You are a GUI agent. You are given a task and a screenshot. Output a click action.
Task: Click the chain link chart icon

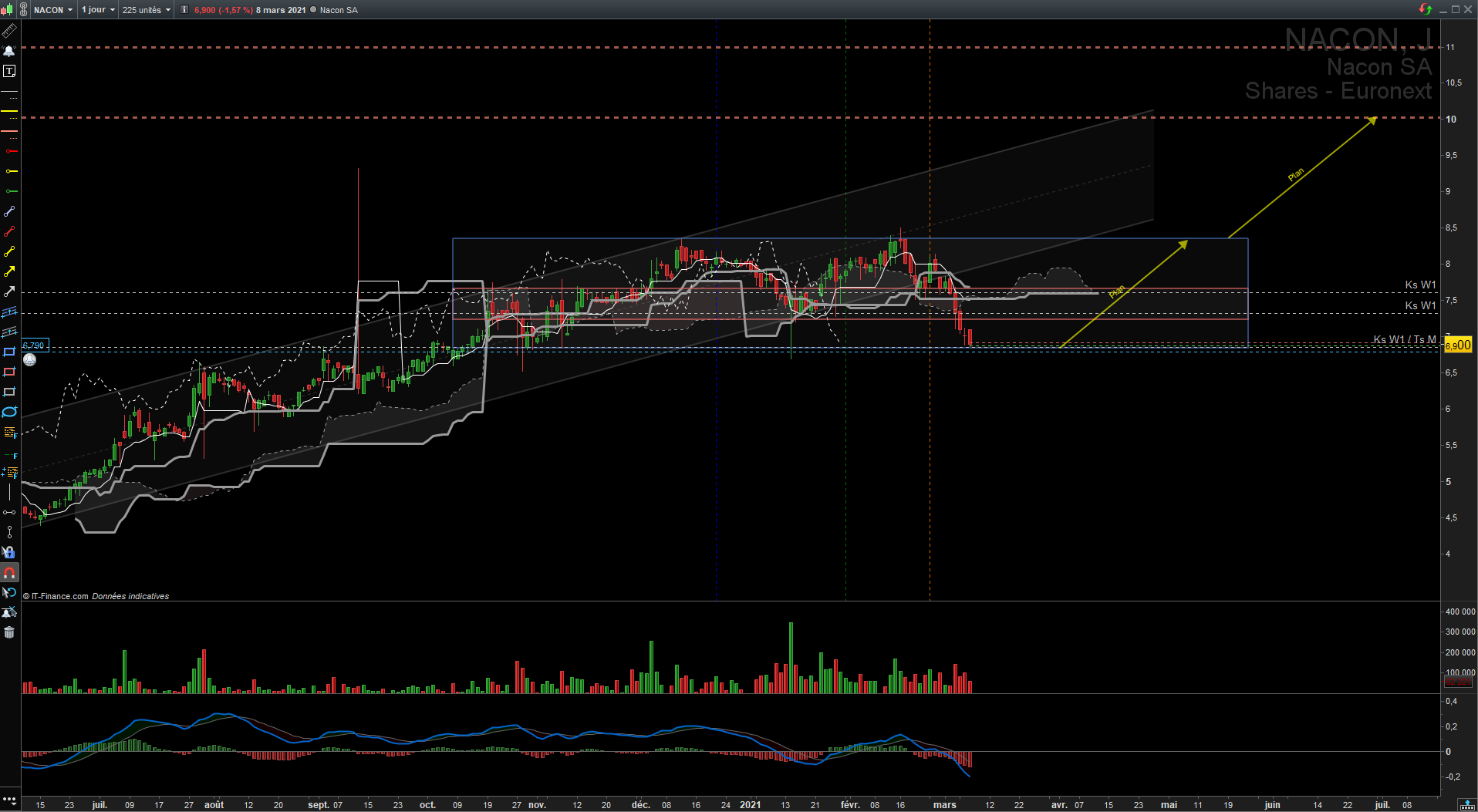24,10
